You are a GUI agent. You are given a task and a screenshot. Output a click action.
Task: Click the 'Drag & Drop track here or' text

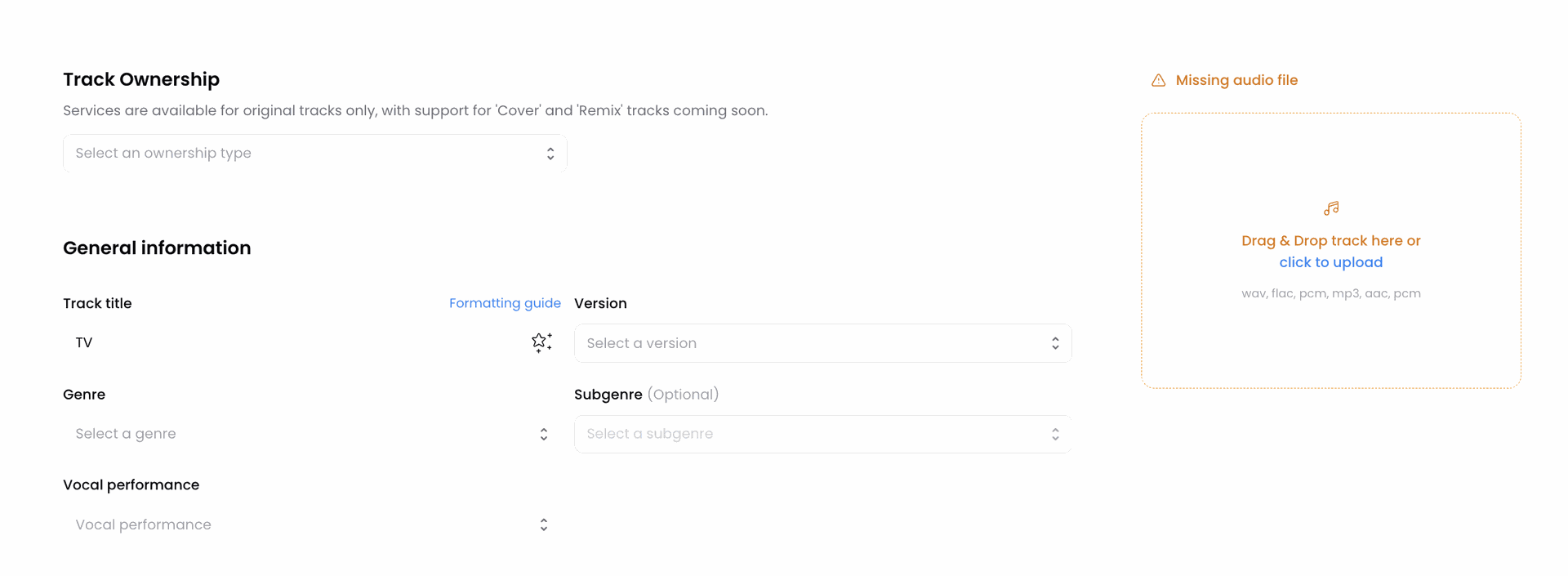tap(1330, 241)
